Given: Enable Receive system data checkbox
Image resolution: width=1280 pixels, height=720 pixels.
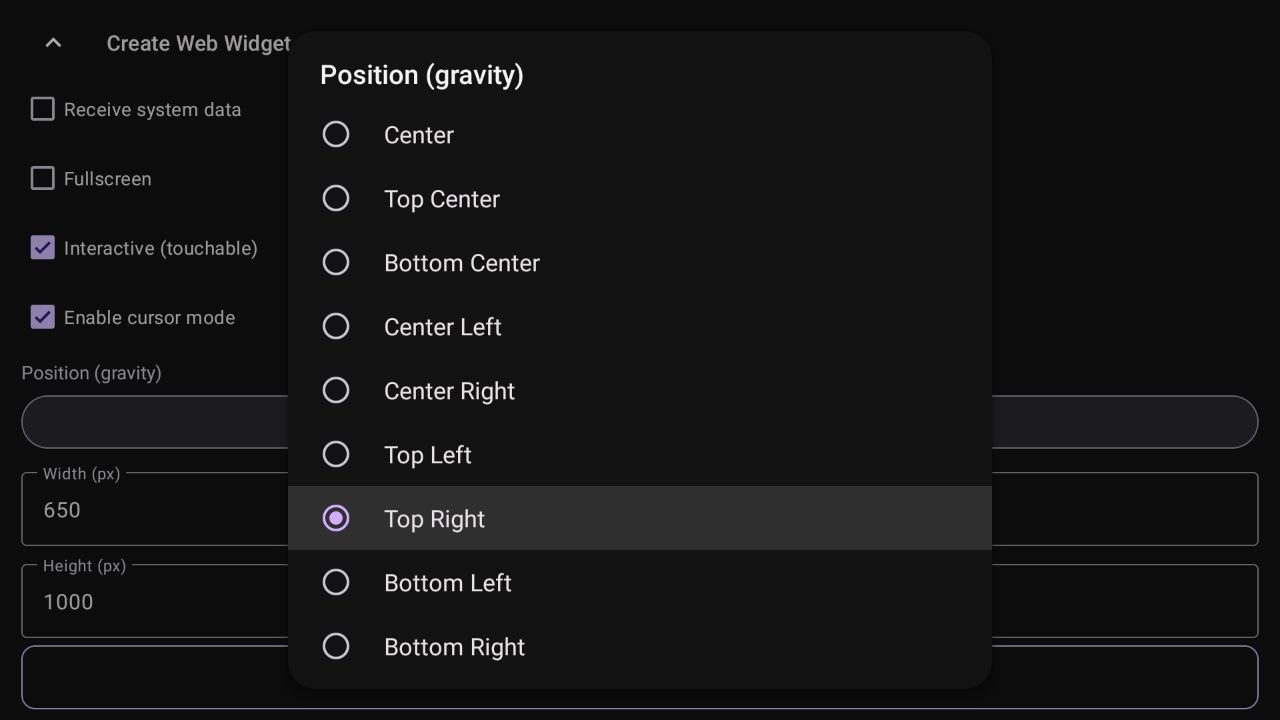Looking at the screenshot, I should [42, 109].
